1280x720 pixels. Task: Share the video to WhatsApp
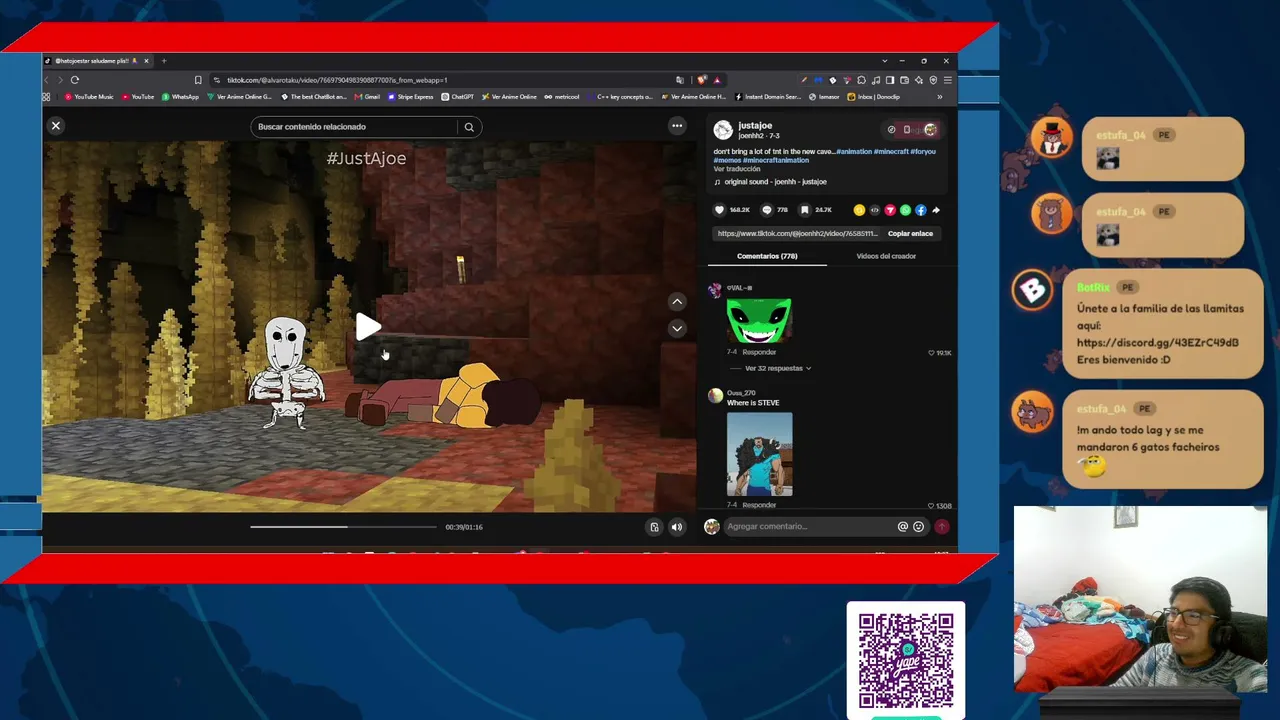[905, 210]
